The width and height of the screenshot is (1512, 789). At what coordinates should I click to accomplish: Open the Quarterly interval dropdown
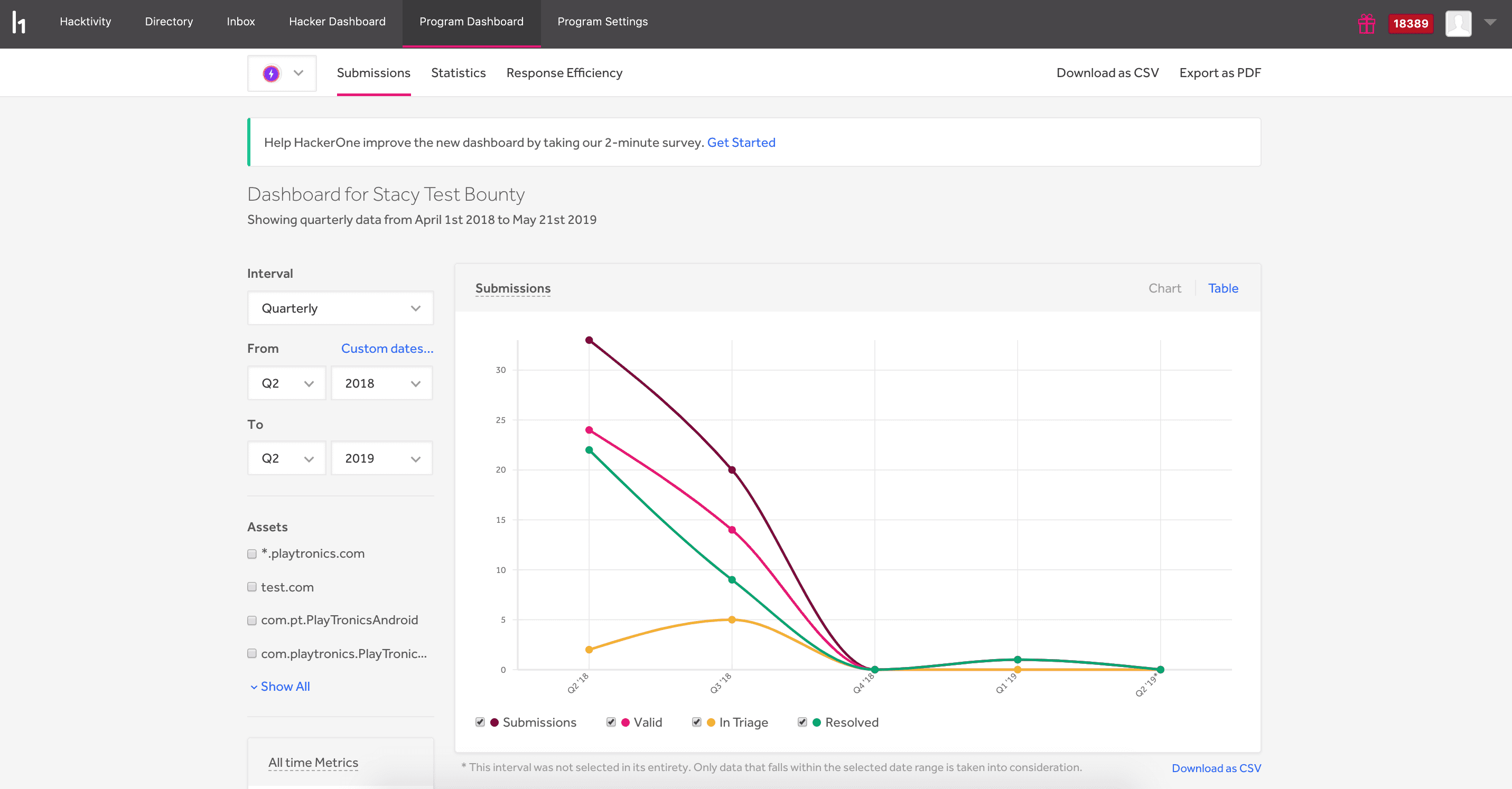coord(340,308)
